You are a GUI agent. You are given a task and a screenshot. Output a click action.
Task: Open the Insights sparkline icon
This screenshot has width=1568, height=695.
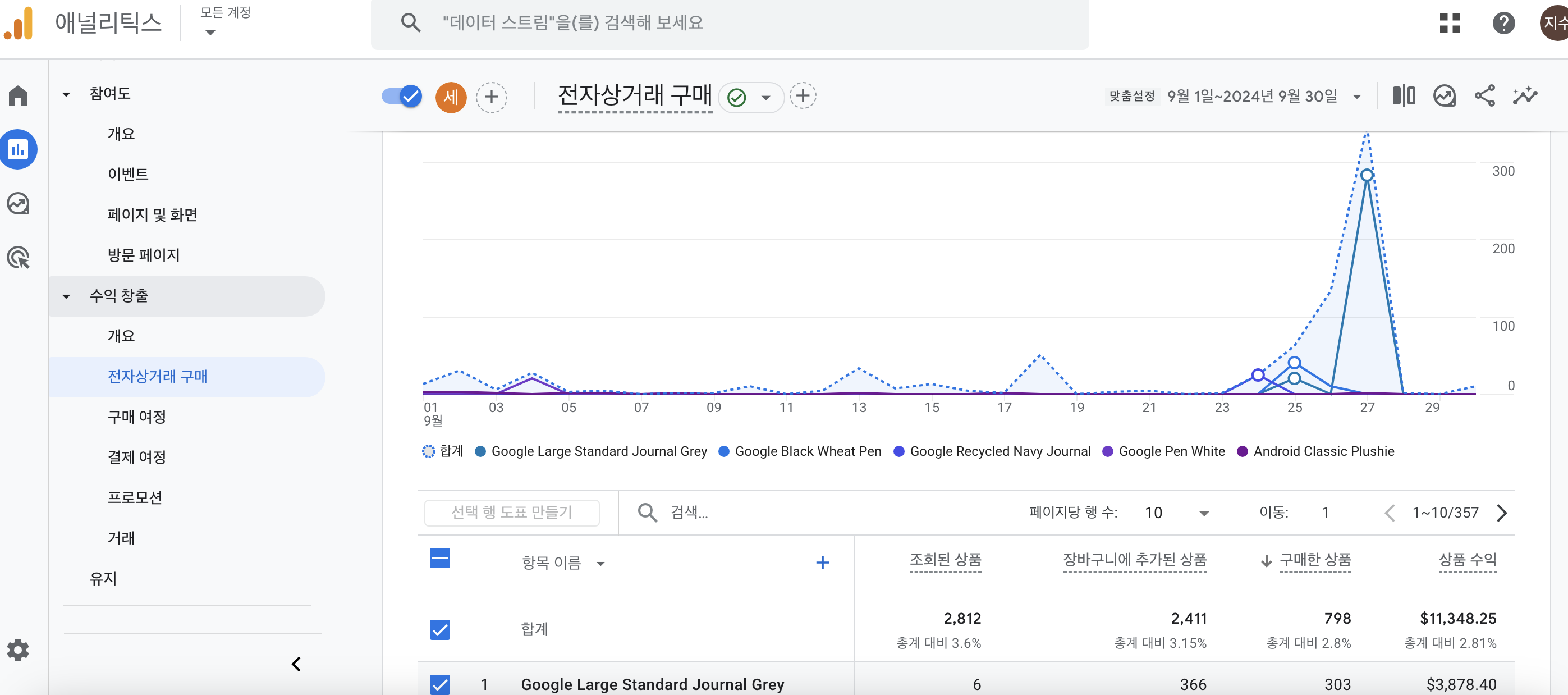(1525, 95)
